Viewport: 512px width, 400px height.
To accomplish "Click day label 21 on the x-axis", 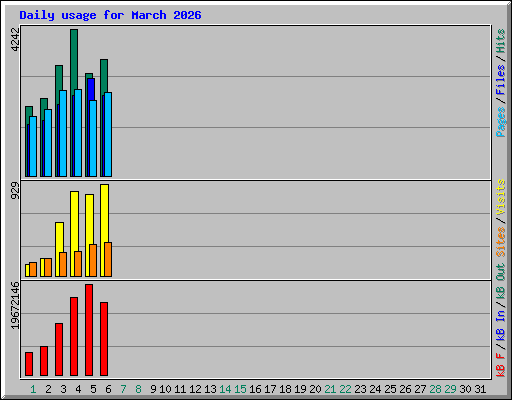I will point(330,389).
